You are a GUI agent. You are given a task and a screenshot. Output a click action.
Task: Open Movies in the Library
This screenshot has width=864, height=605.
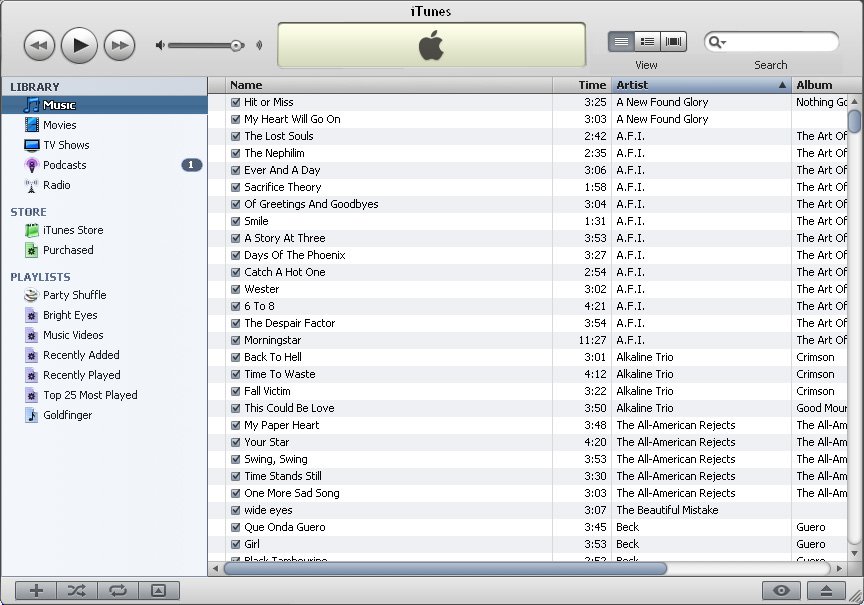click(60, 125)
